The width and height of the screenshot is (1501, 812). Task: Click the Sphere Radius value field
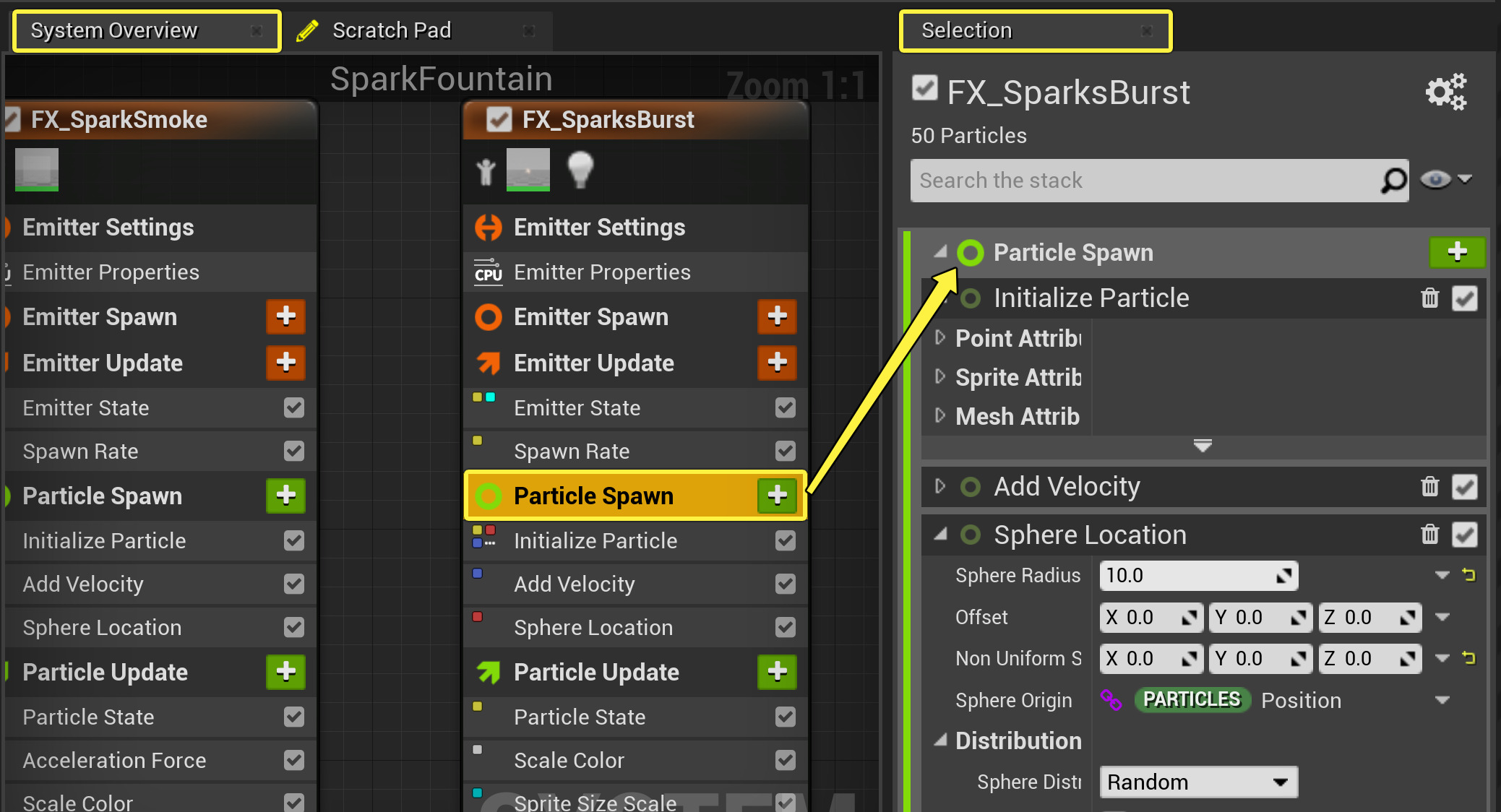point(1189,576)
